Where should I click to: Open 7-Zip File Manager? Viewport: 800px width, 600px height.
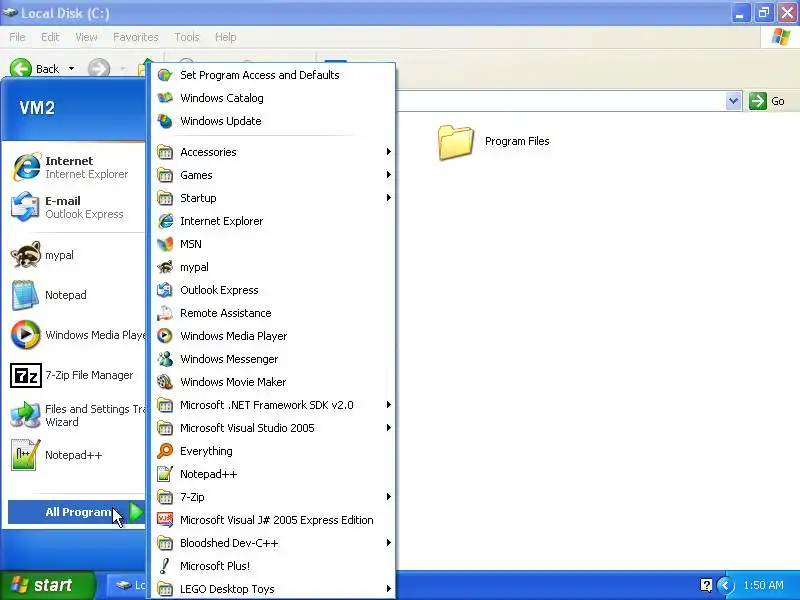pos(76,375)
